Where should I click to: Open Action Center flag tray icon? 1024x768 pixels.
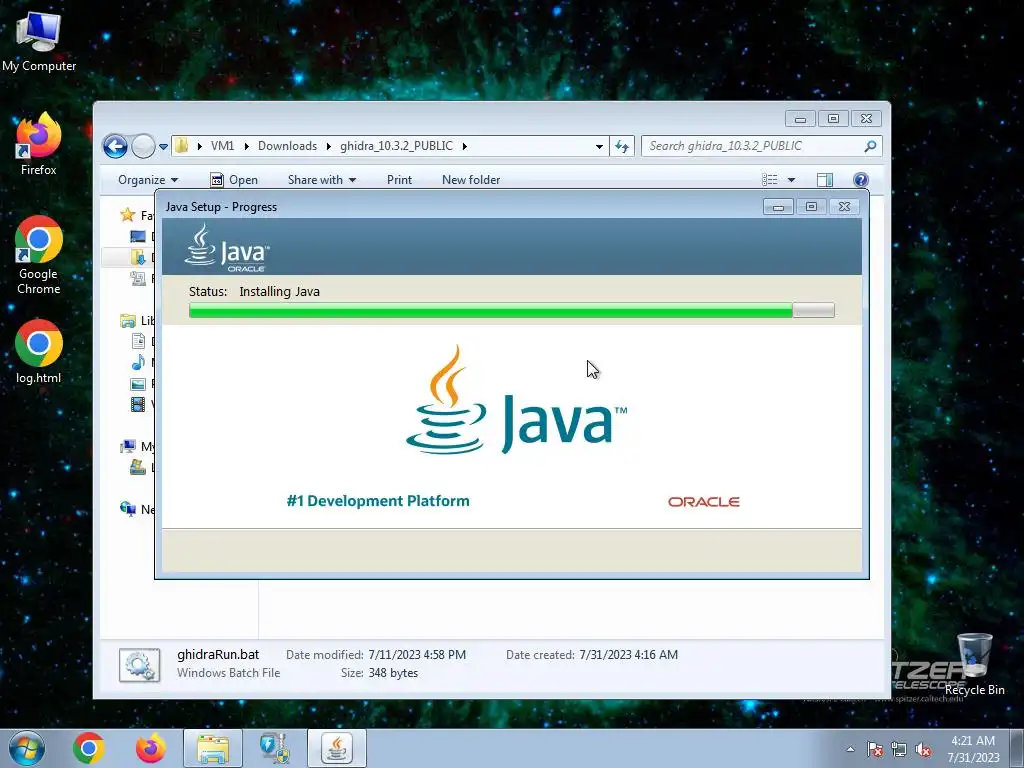pyautogui.click(x=874, y=749)
